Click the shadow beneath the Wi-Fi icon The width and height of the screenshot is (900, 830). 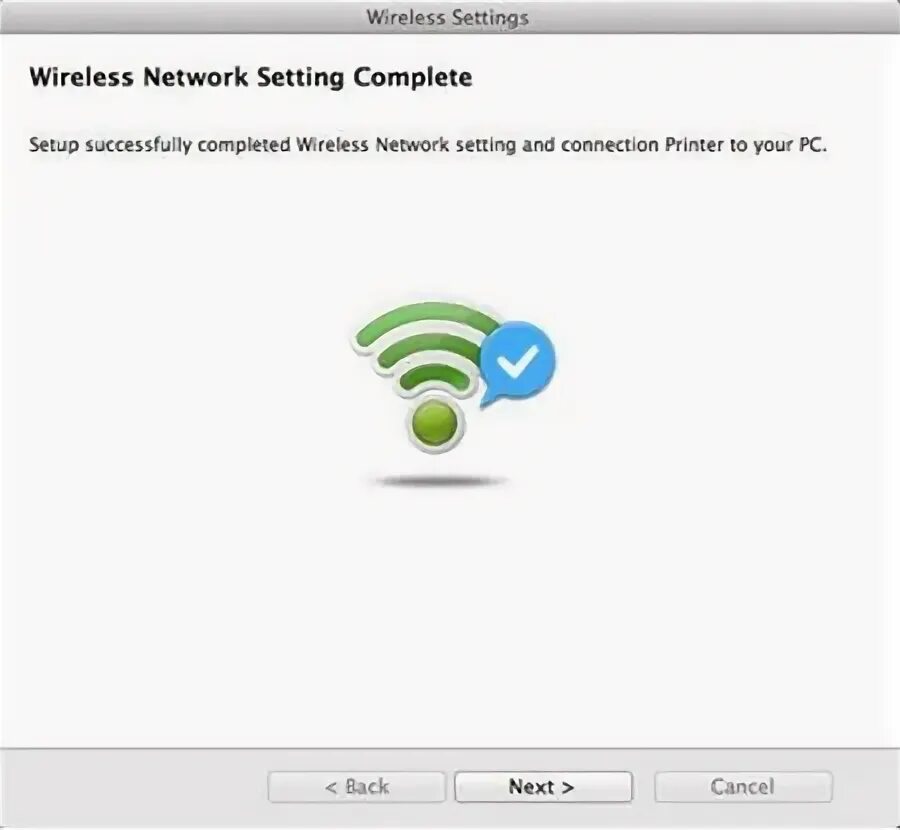(x=439, y=481)
